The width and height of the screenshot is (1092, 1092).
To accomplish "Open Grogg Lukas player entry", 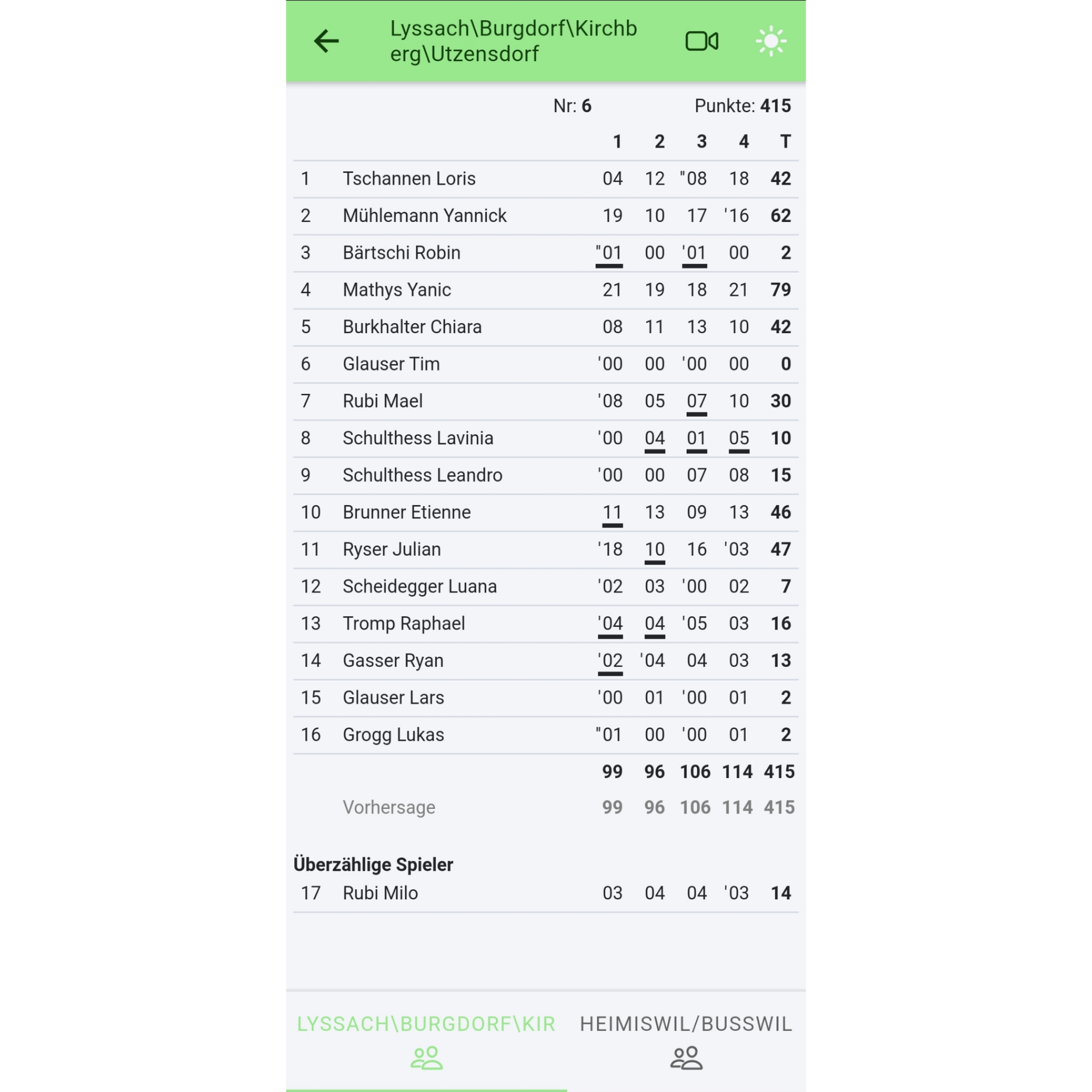I will pyautogui.click(x=545, y=735).
